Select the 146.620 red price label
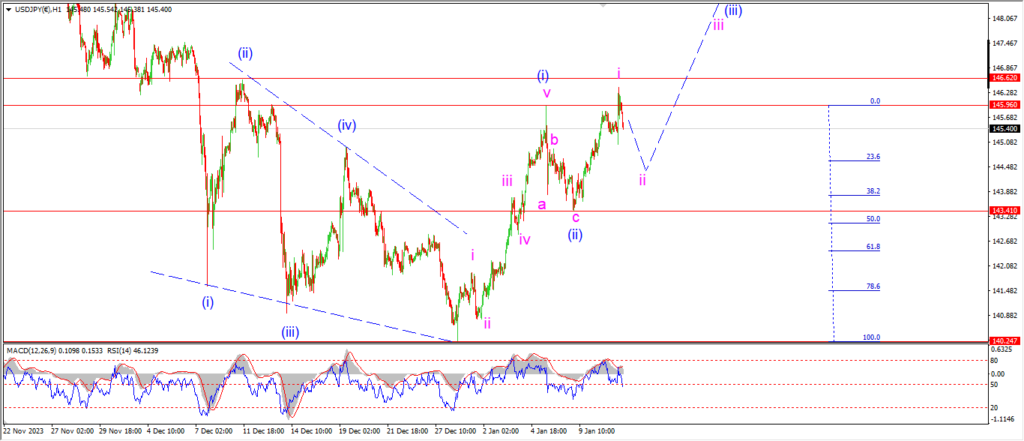 tap(1004, 78)
